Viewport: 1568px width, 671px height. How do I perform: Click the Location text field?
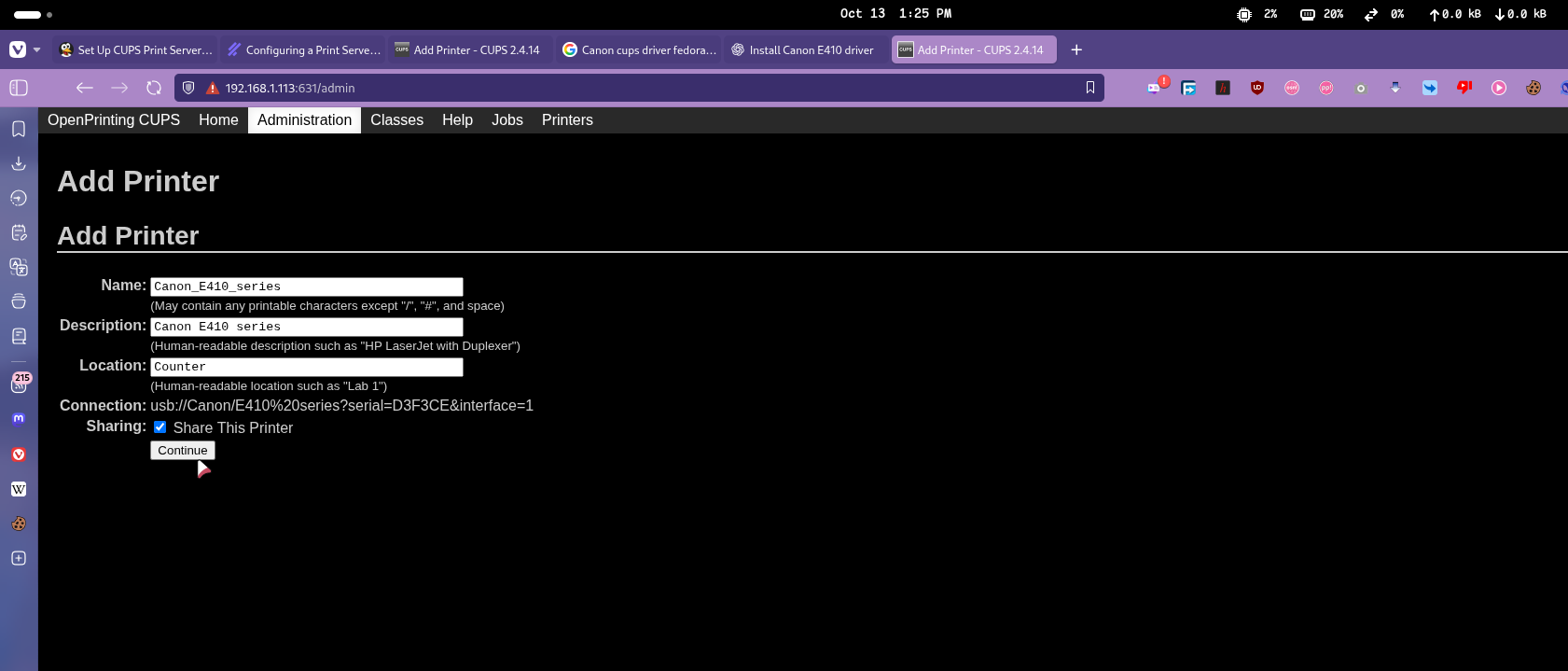click(306, 367)
